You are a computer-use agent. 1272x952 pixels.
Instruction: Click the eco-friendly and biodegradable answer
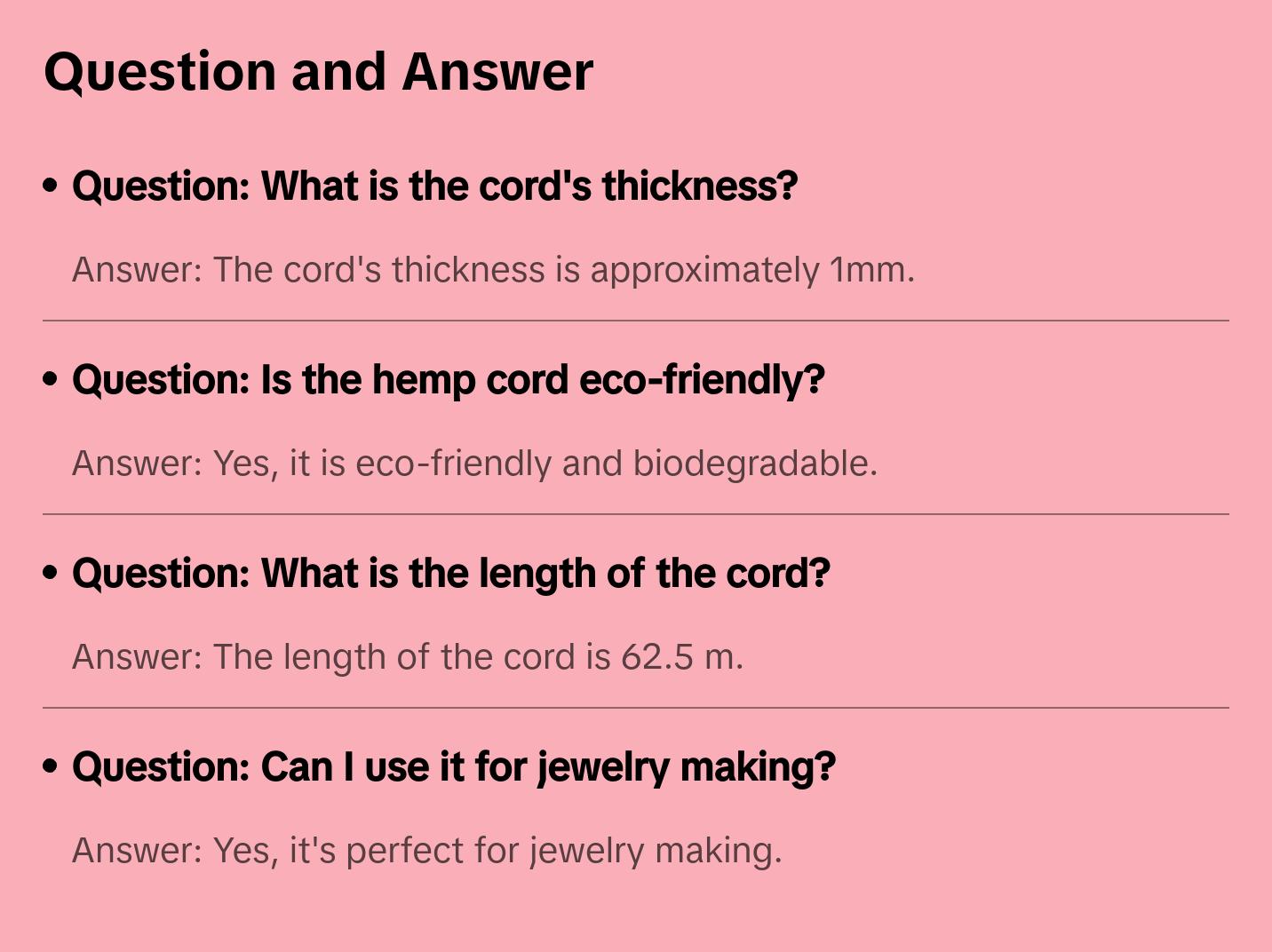[474, 464]
